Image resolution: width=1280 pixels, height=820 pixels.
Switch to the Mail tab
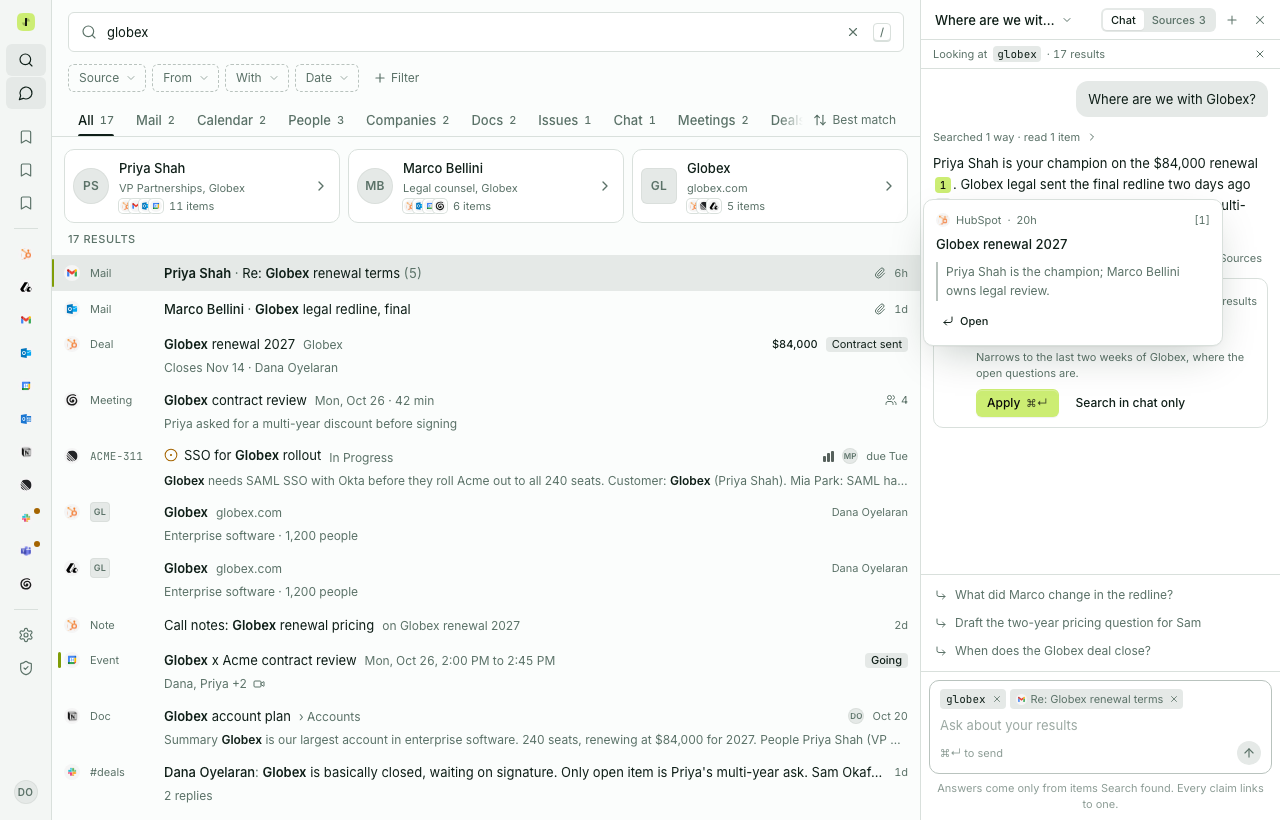[x=155, y=120]
